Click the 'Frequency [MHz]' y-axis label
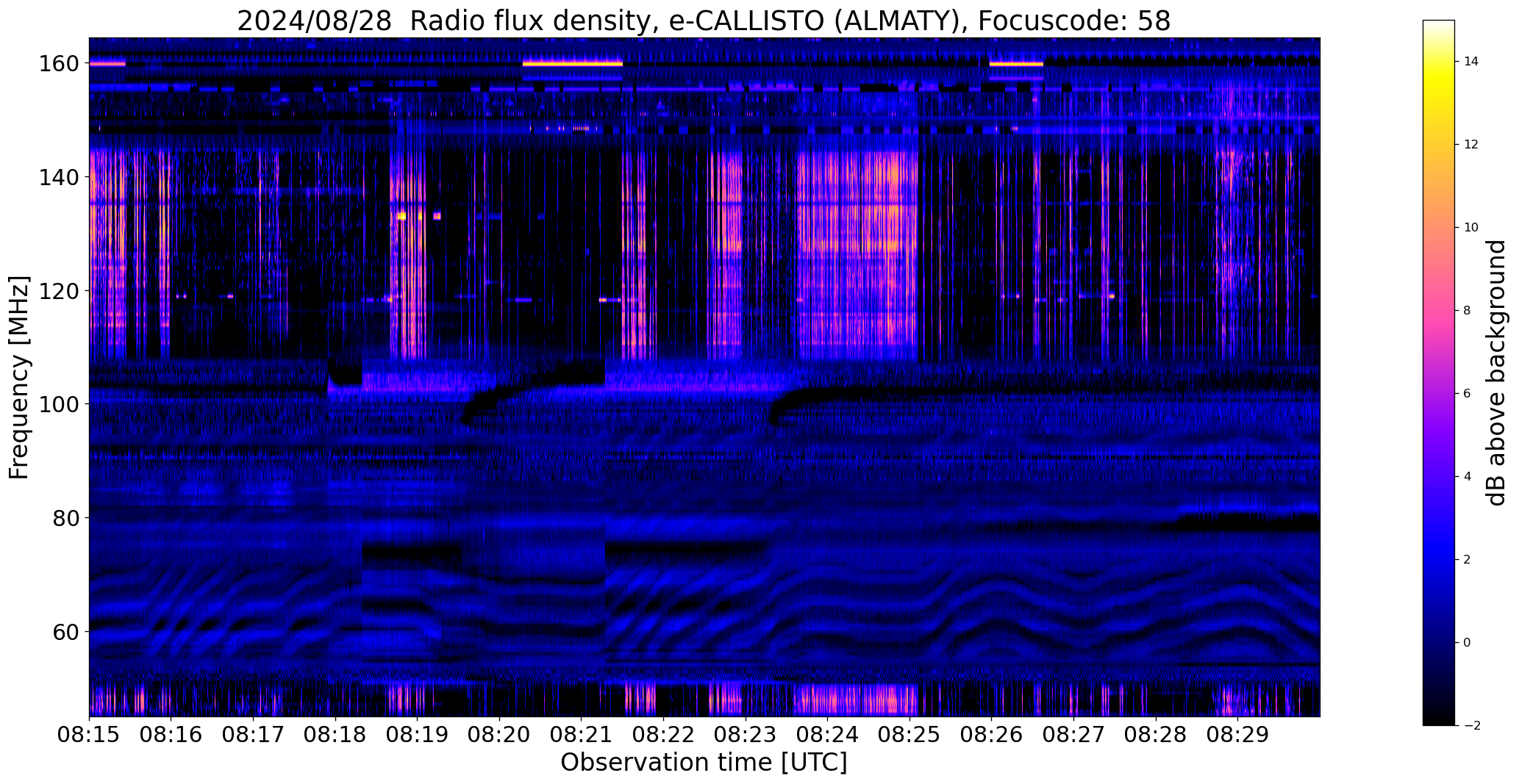Viewport: 1519px width, 784px height. pyautogui.click(x=19, y=378)
